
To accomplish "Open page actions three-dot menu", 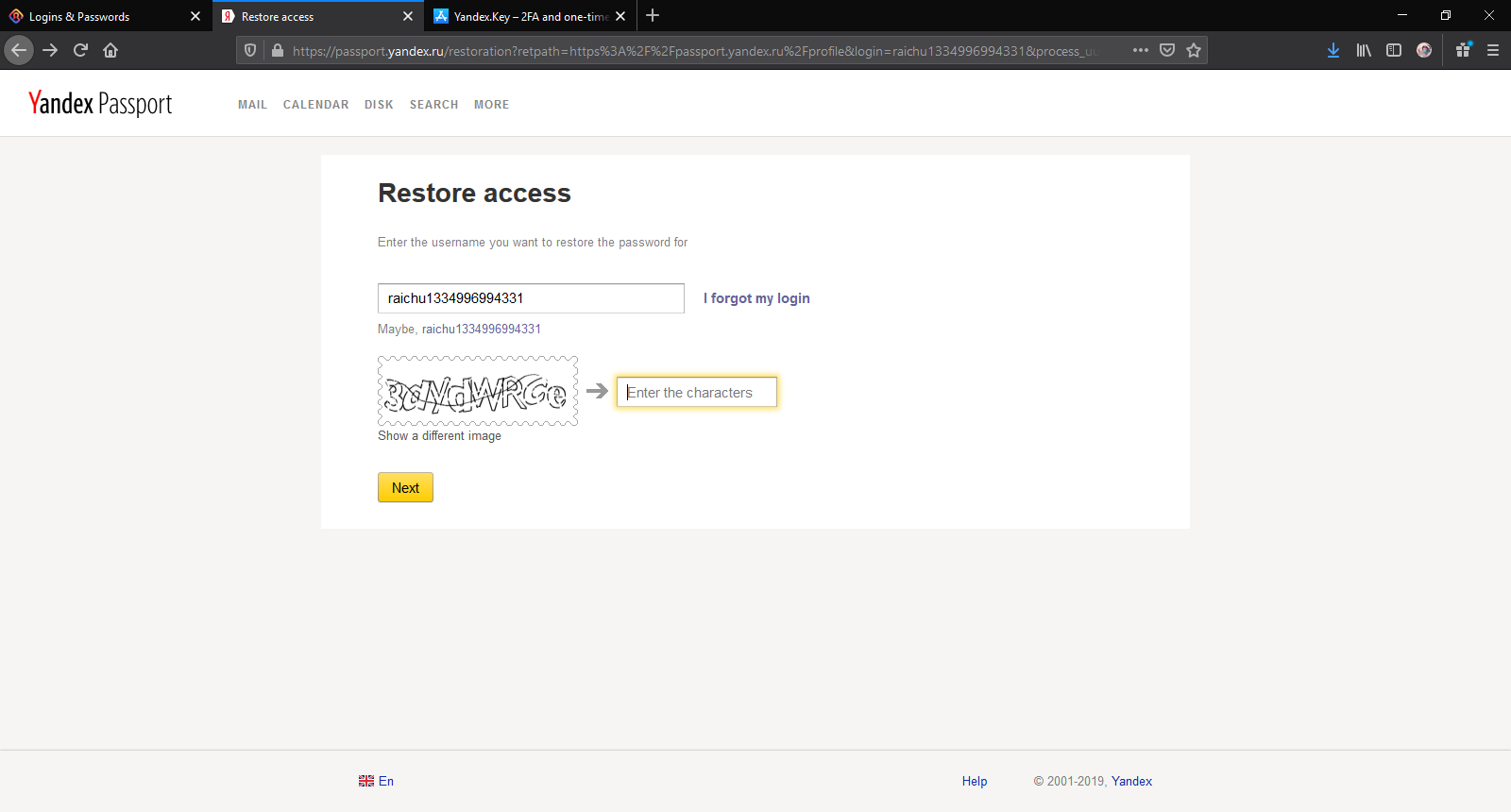I will tap(1141, 50).
